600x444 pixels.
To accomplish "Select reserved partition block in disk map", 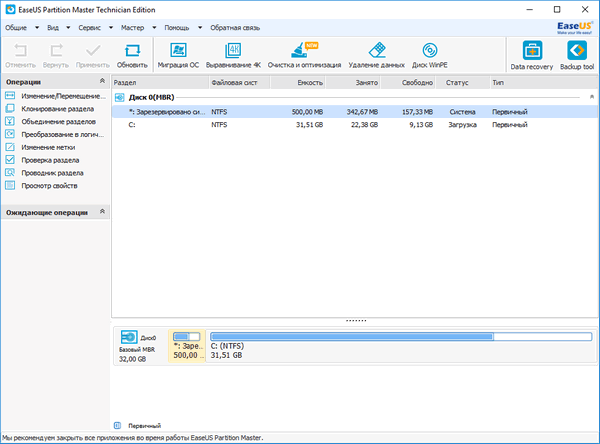I will (x=187, y=346).
